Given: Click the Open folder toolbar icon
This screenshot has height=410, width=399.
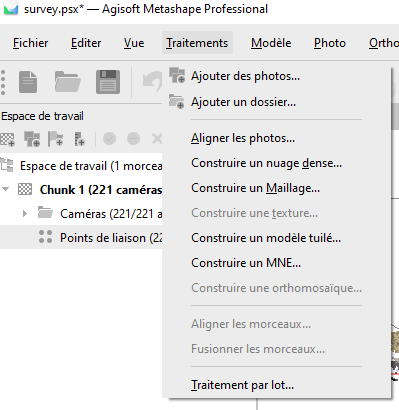Looking at the screenshot, I should (68, 82).
